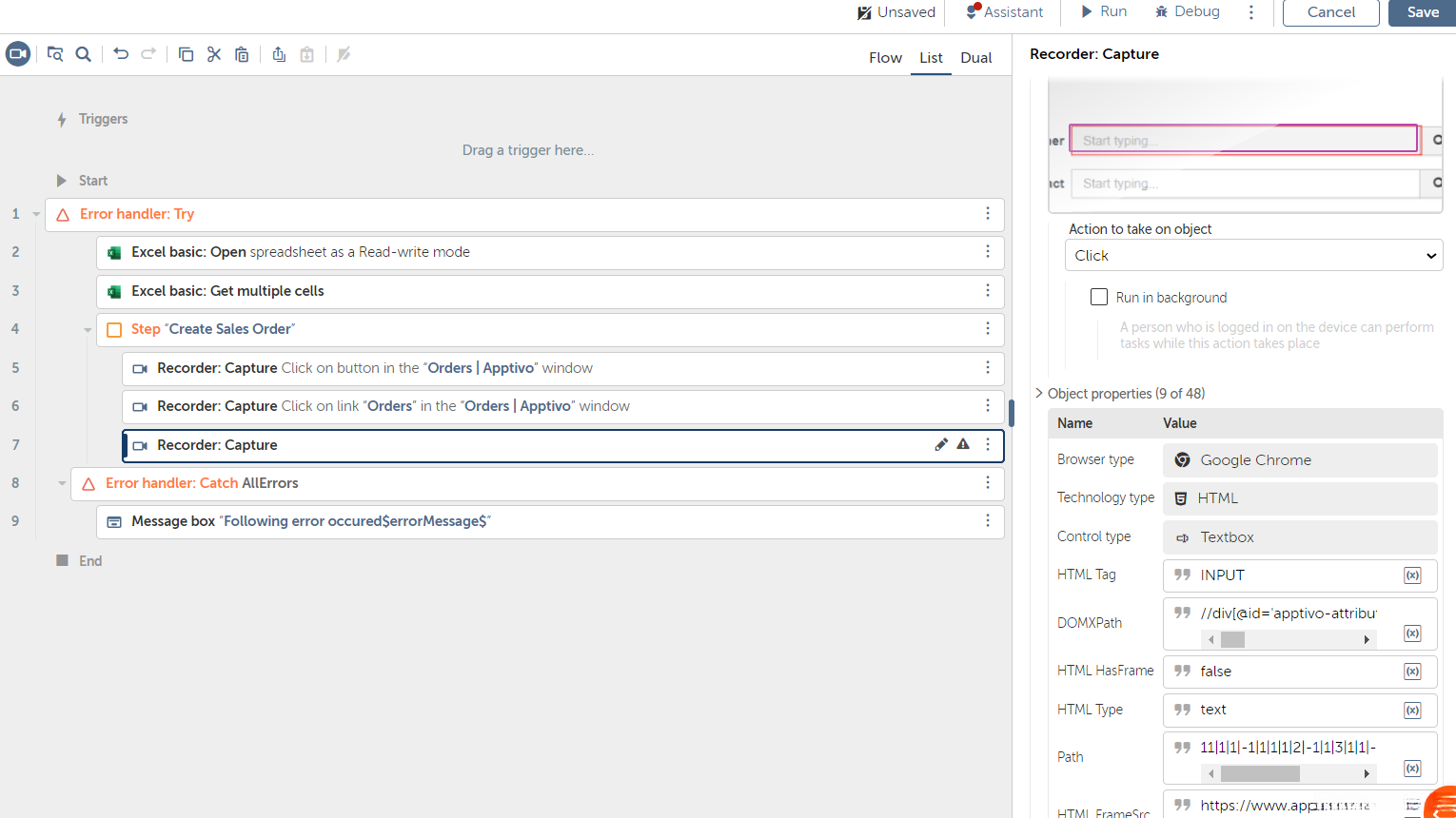
Task: Click the HTML Tag input field
Action: coord(1300,575)
